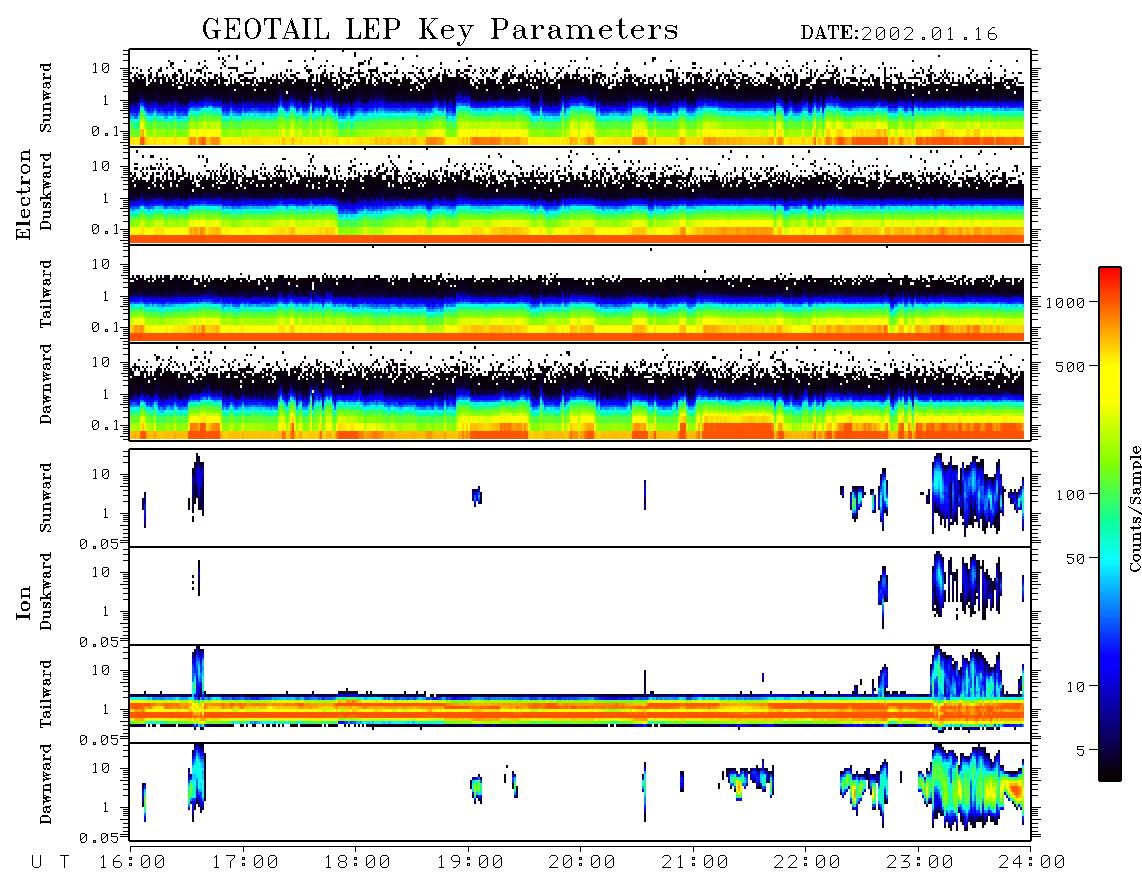The image size is (1142, 880).
Task: Click the 17:00 time tick label
Action: 245,863
